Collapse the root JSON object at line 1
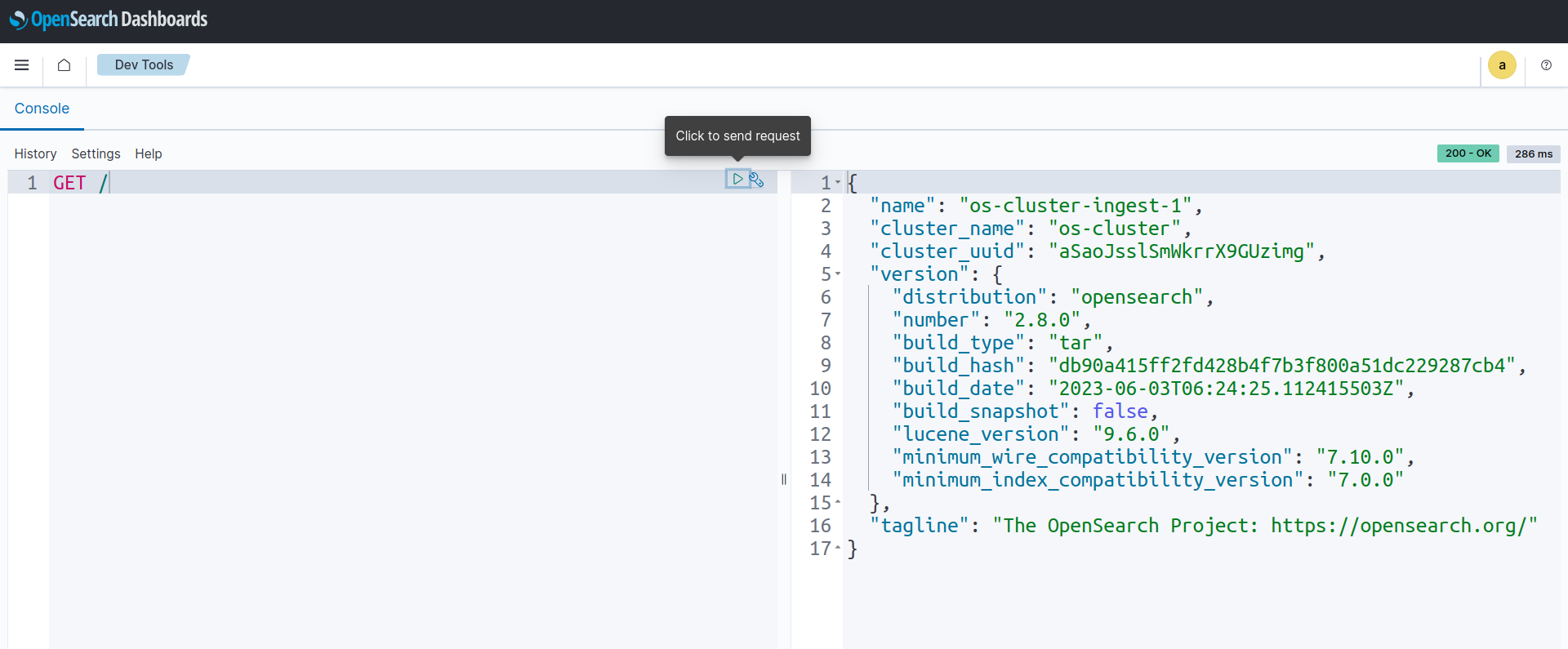This screenshot has height=649, width=1568. pyautogui.click(x=838, y=183)
